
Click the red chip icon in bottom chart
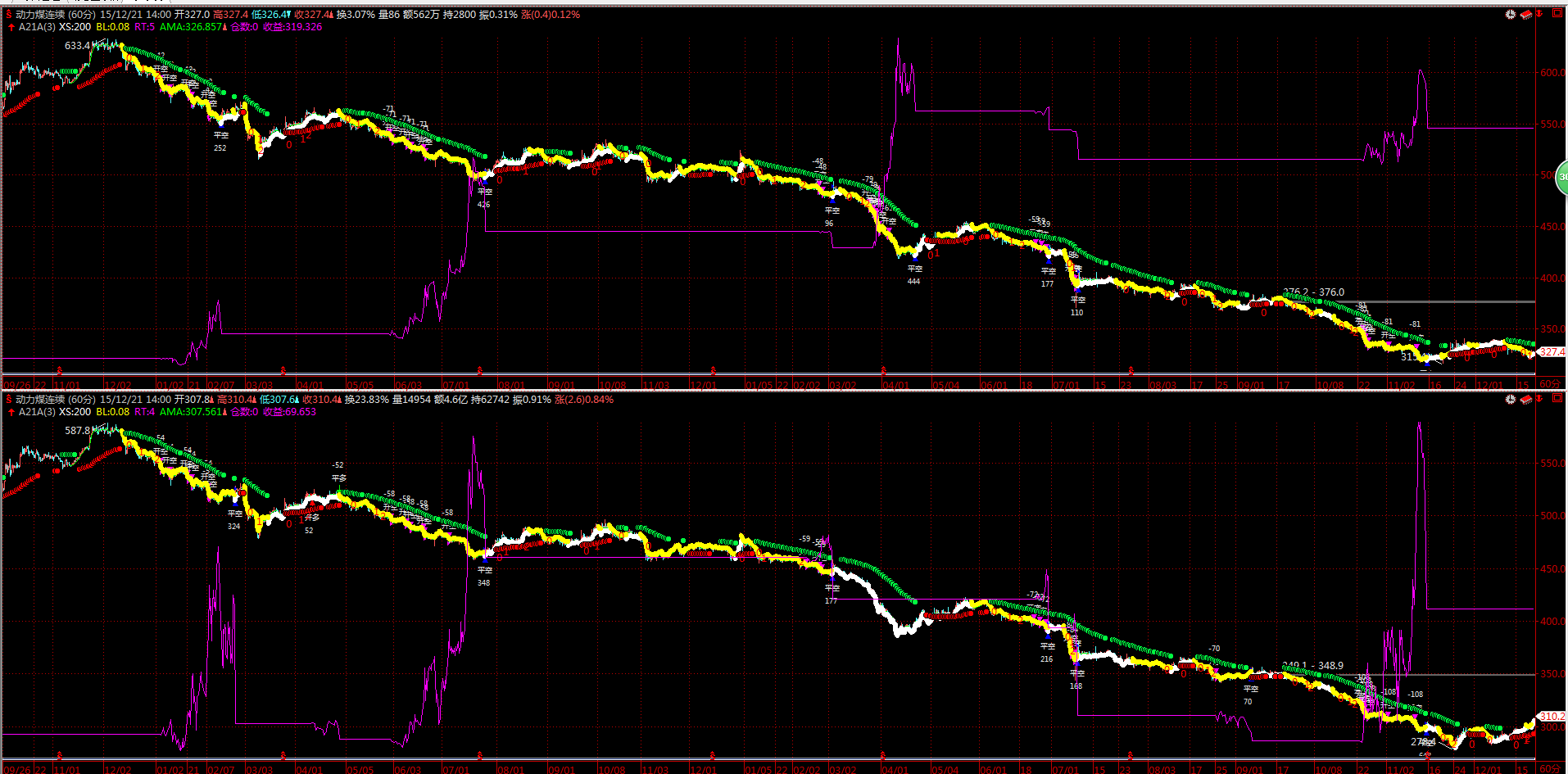[1525, 400]
